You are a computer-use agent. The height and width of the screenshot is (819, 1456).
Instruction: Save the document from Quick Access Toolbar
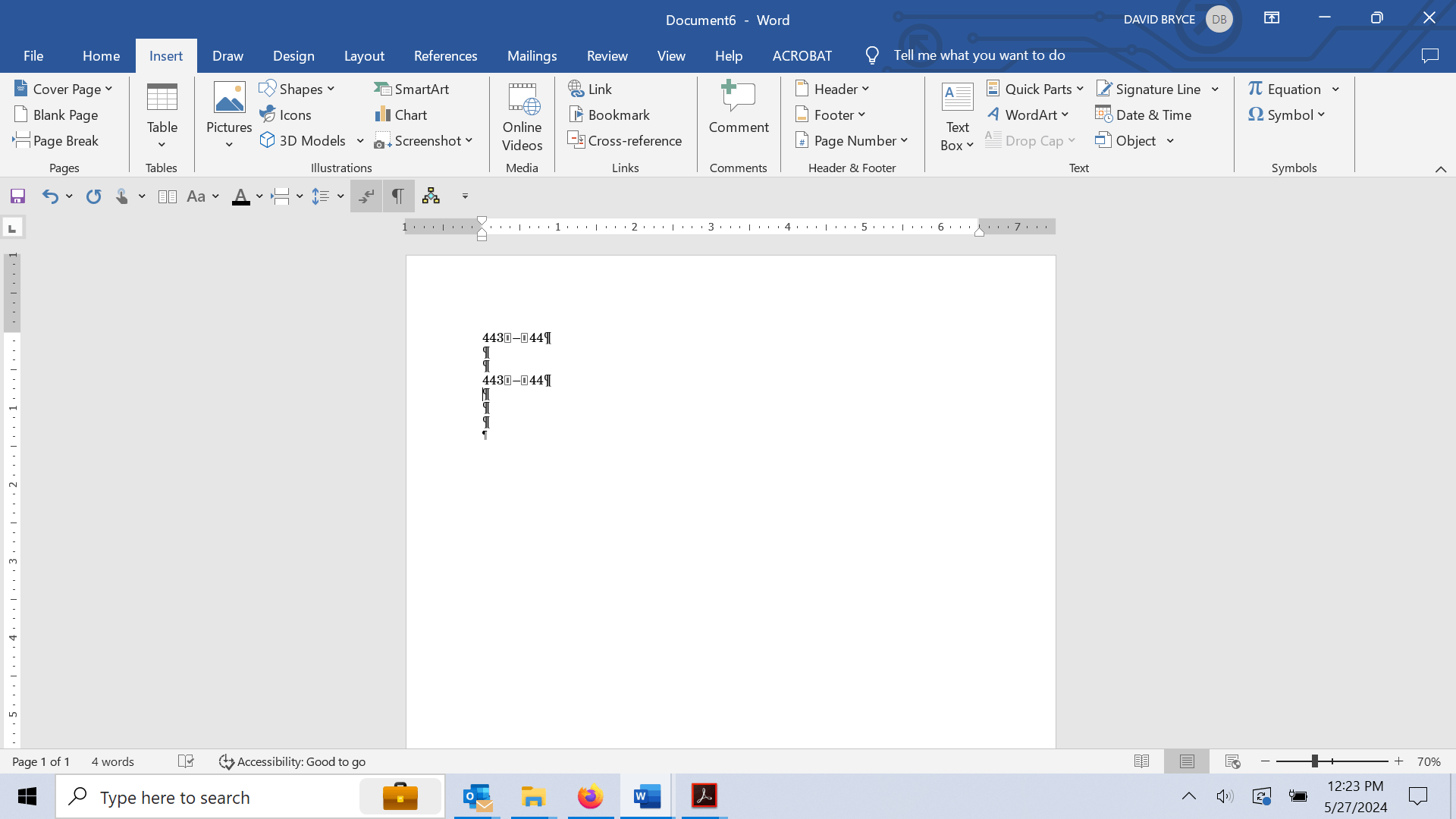pos(17,196)
